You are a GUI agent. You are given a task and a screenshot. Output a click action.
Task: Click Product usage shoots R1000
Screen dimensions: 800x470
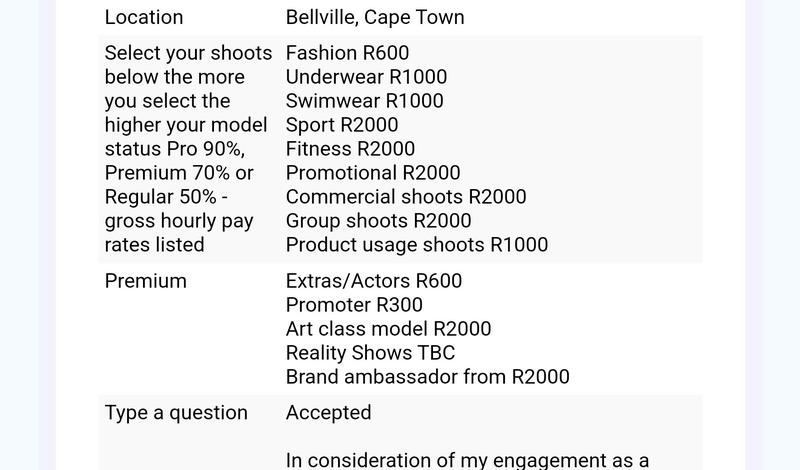click(x=417, y=245)
